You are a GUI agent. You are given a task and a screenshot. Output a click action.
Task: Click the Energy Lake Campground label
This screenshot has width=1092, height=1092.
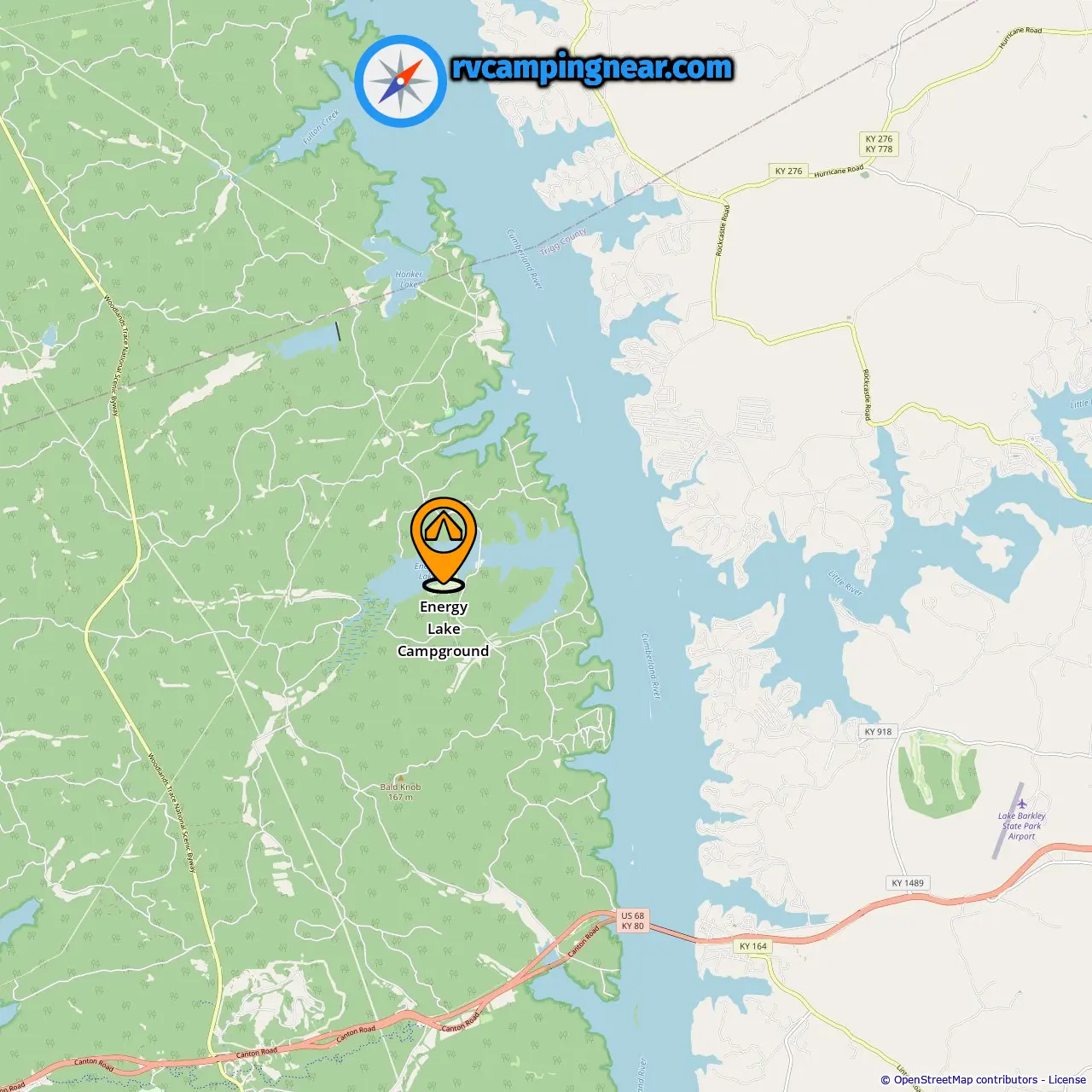(444, 629)
